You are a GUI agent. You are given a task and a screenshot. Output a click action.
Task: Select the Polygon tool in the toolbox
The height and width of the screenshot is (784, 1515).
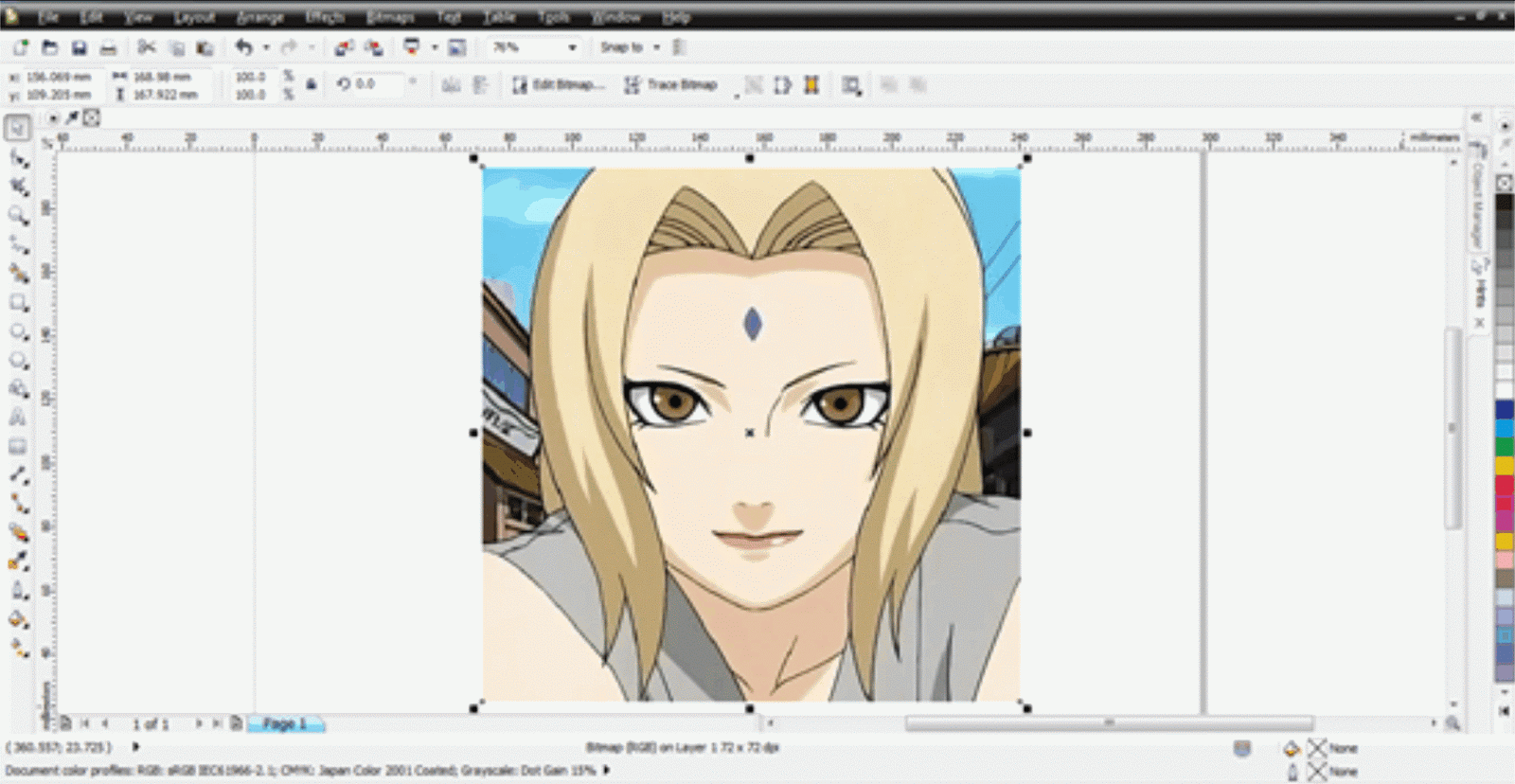pyautogui.click(x=18, y=361)
